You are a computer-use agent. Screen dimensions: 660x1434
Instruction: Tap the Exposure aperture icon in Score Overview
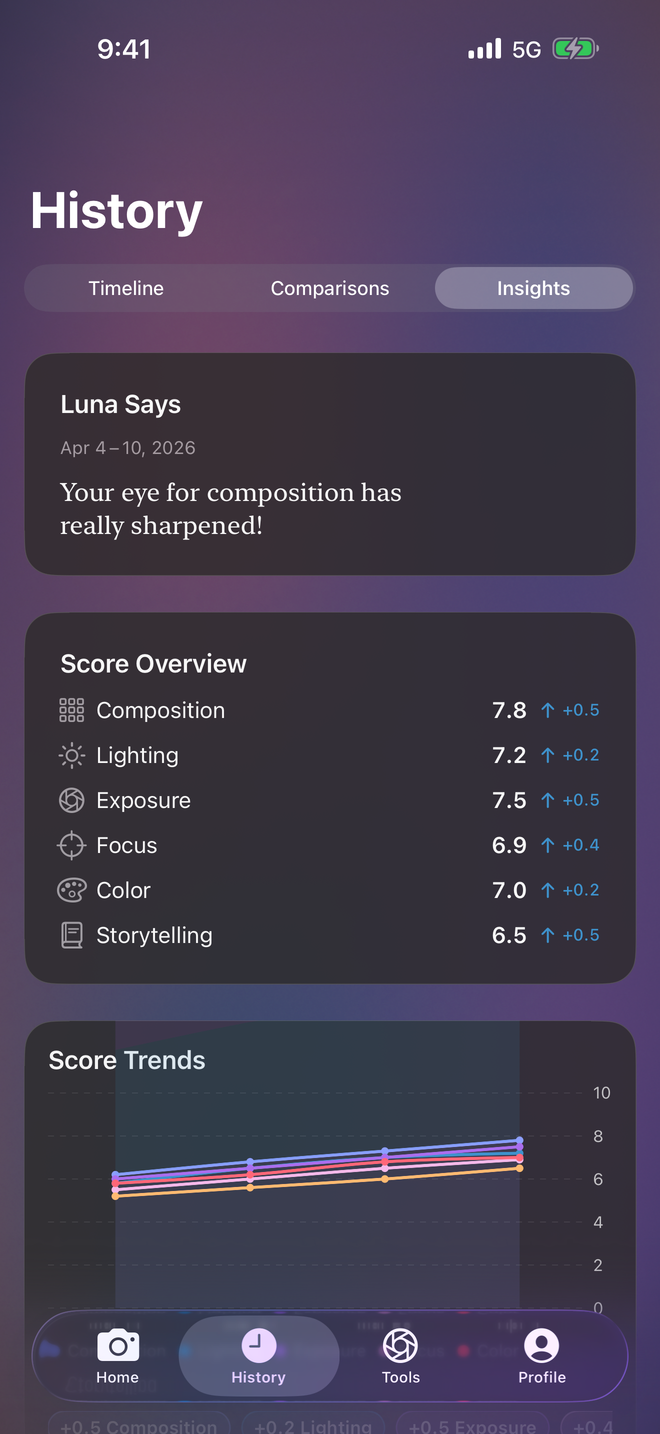72,800
